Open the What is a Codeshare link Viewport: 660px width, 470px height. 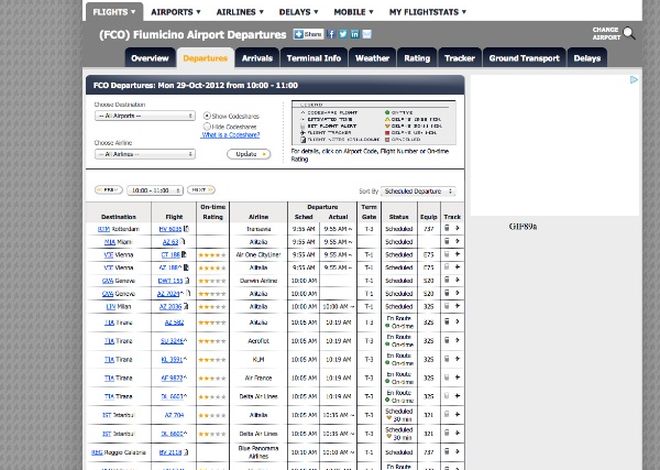coord(230,135)
